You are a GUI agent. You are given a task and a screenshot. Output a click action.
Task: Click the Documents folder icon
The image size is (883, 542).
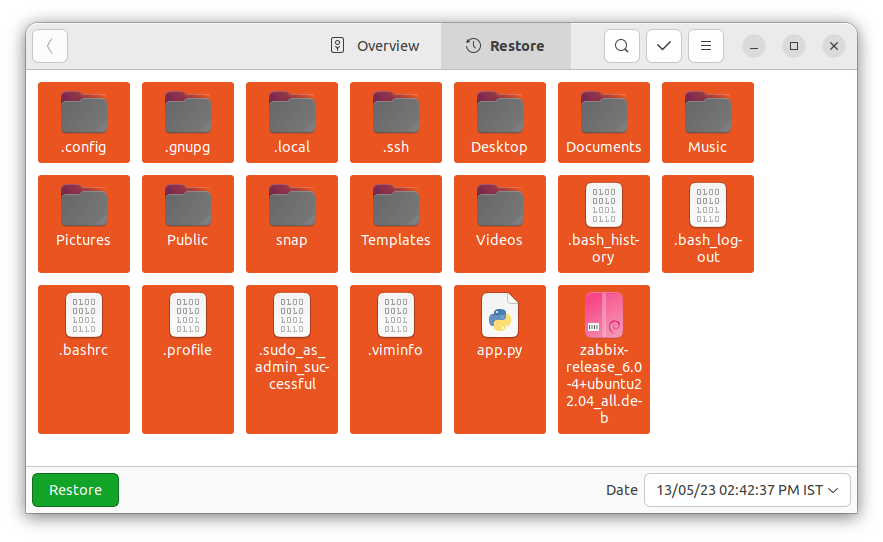(x=603, y=112)
